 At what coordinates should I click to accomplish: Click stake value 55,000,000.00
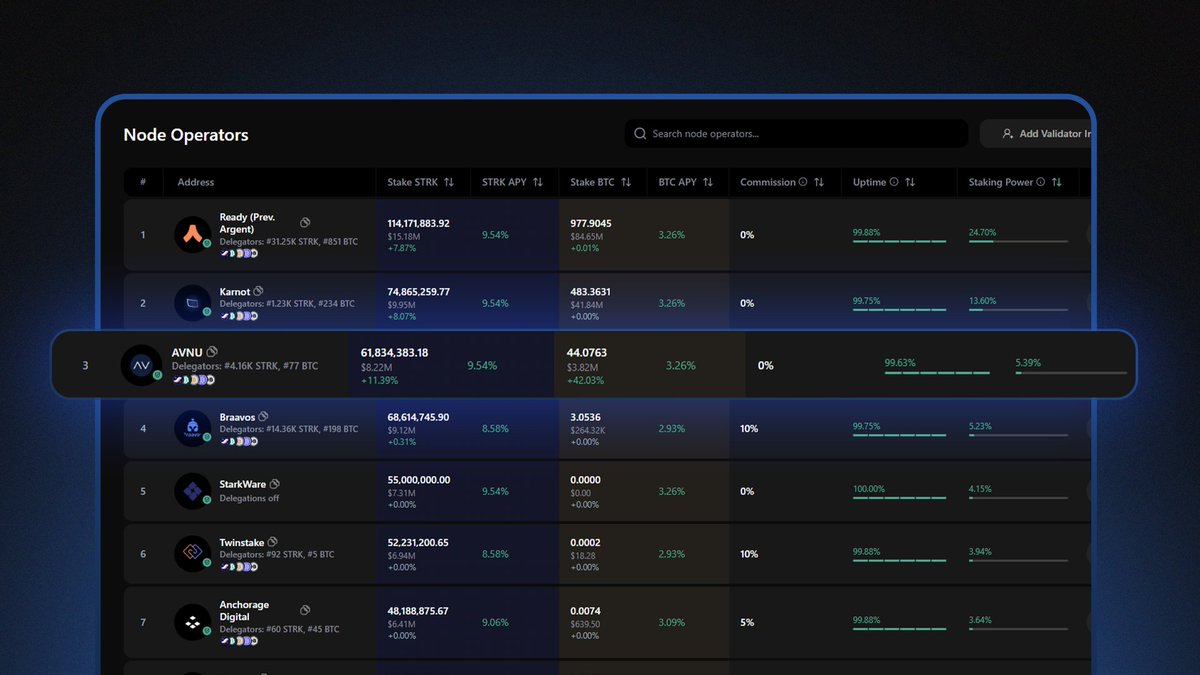[x=419, y=480]
